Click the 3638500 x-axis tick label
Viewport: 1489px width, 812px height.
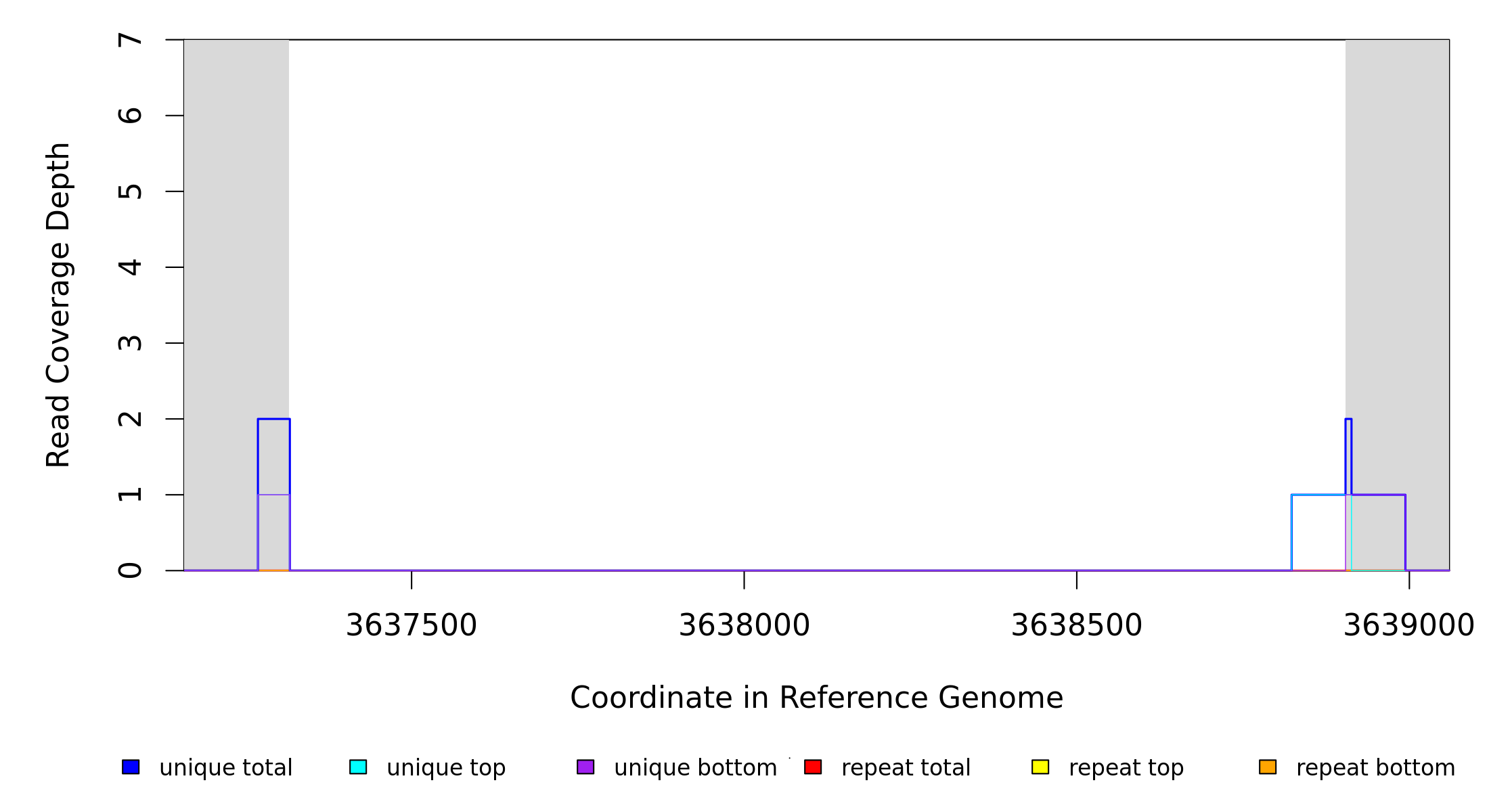pos(1076,625)
